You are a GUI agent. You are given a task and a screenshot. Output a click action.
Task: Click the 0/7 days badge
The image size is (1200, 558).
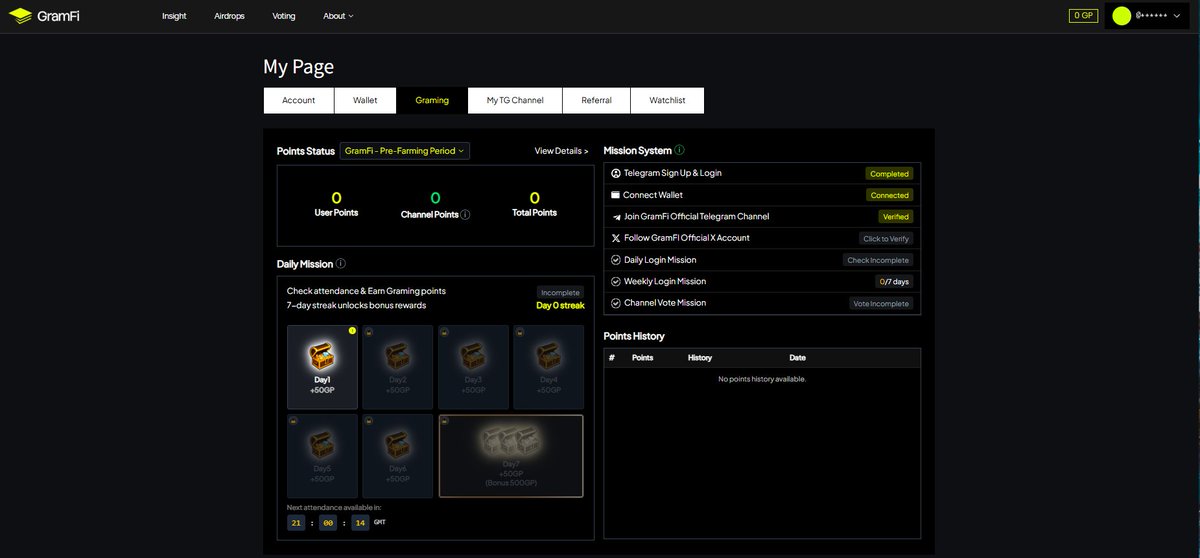894,282
